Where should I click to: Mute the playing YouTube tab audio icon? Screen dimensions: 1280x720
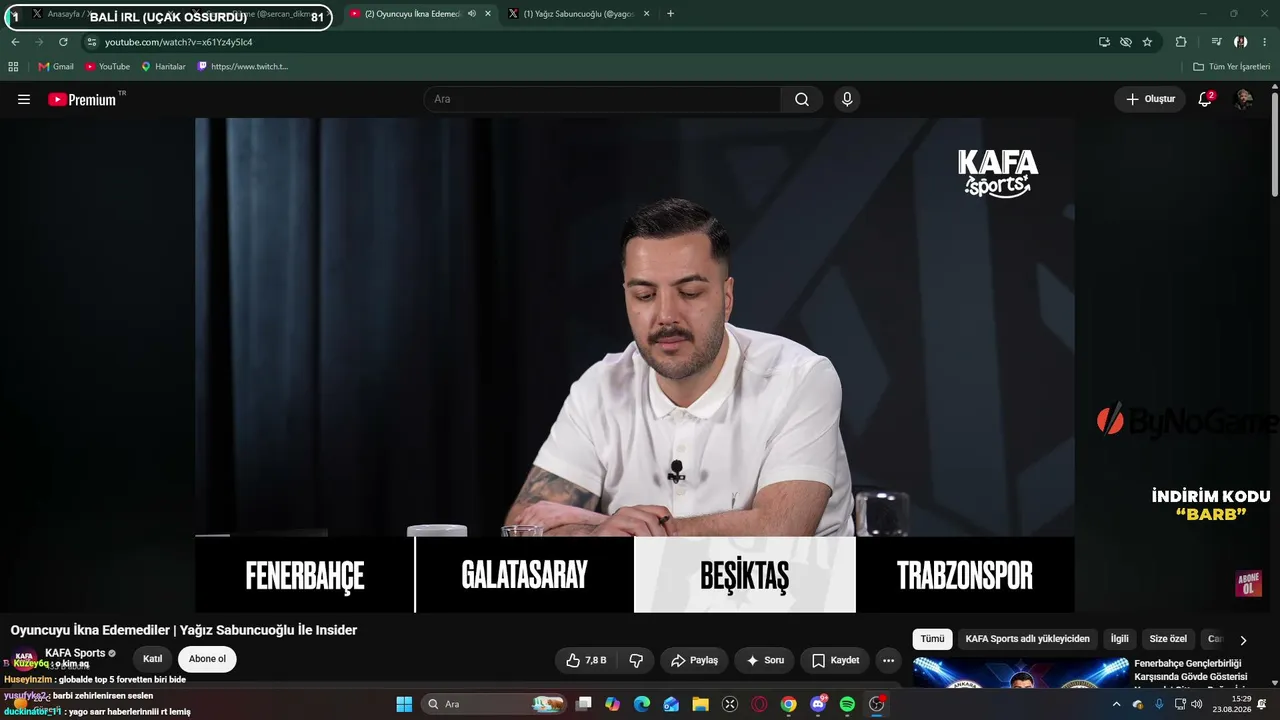pos(471,14)
